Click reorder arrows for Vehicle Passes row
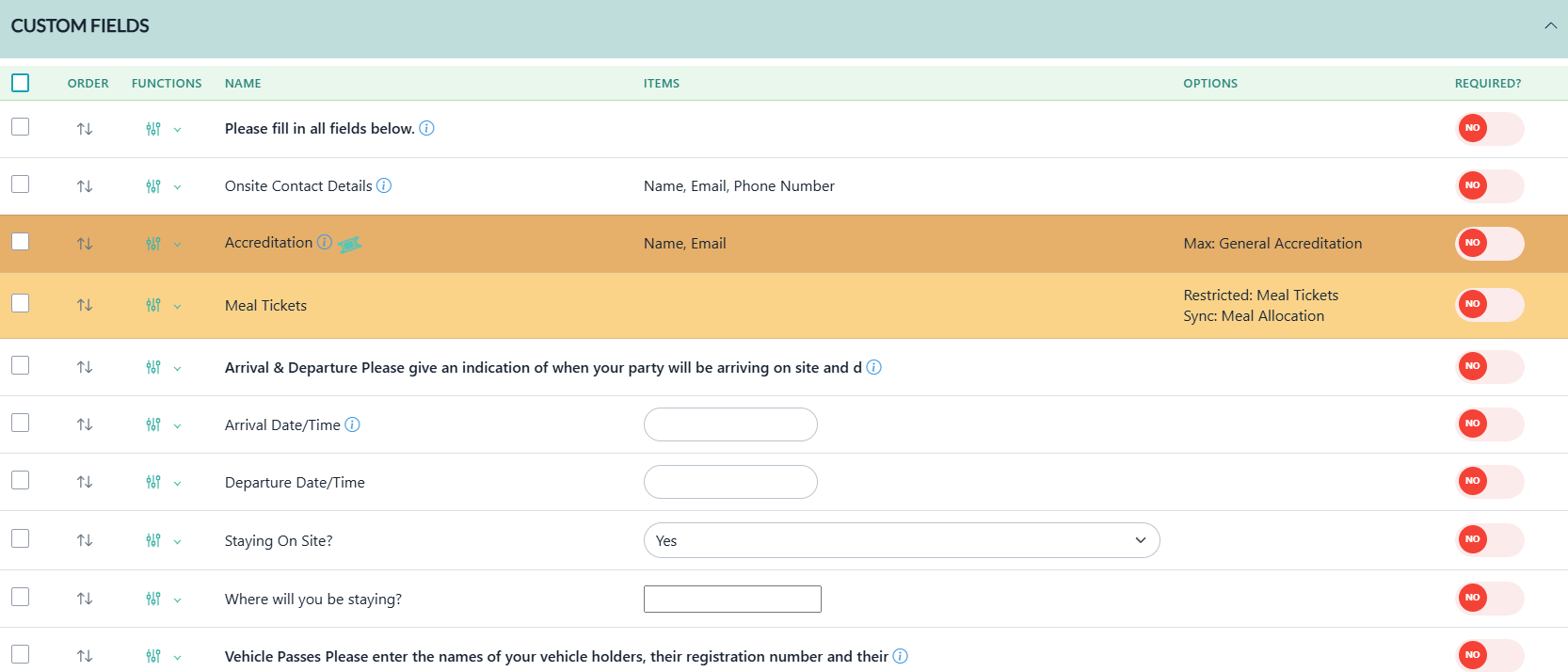The image size is (1568, 672). click(85, 656)
